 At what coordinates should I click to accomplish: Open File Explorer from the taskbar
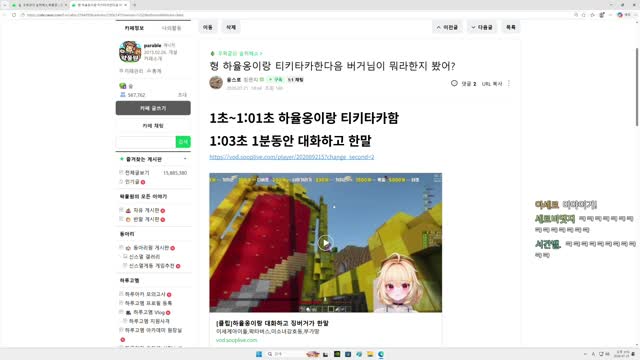[370, 354]
